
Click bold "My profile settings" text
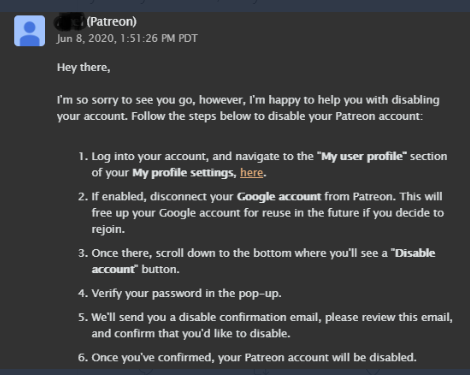(x=184, y=173)
